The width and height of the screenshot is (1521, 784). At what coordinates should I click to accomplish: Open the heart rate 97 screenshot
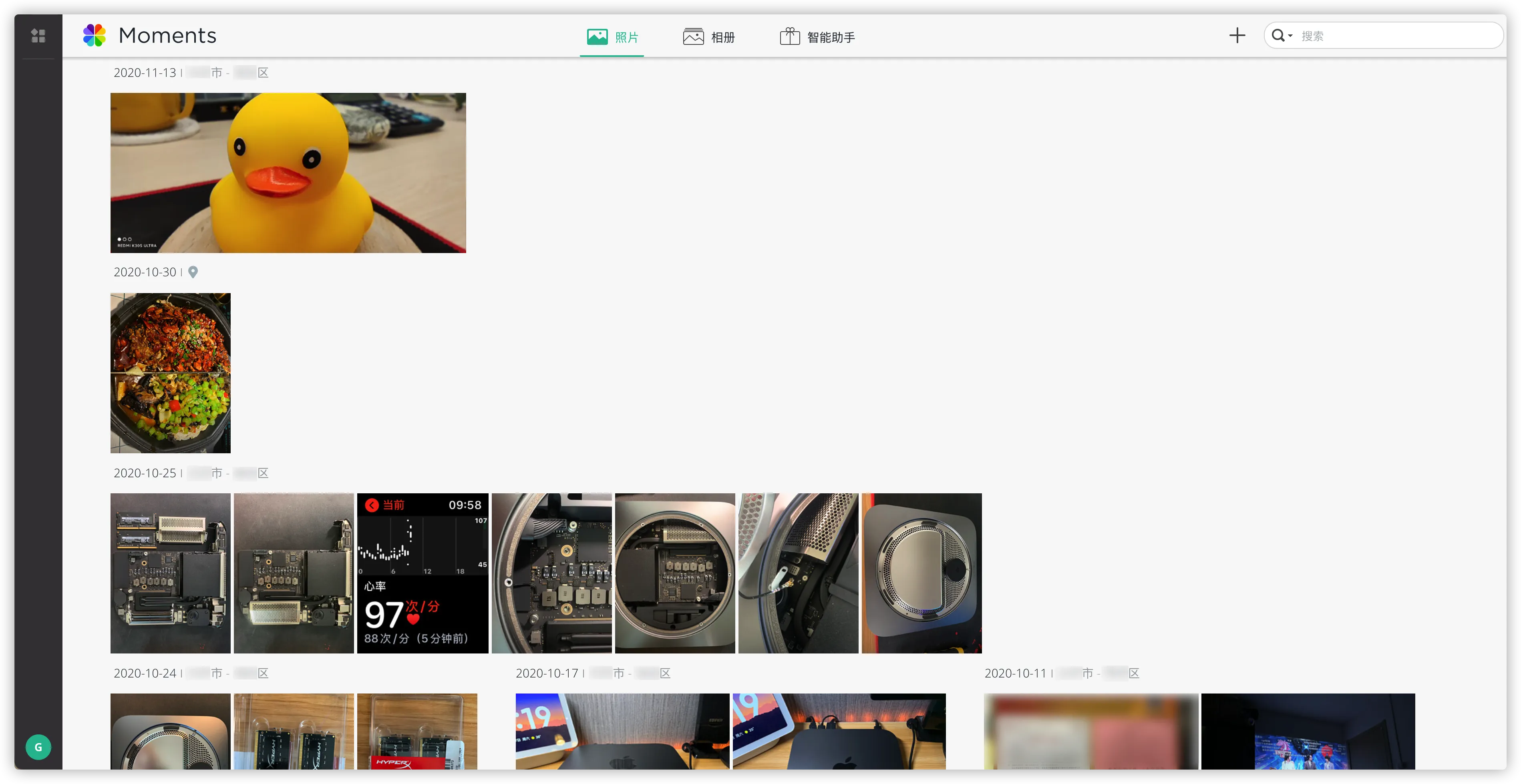tap(423, 573)
